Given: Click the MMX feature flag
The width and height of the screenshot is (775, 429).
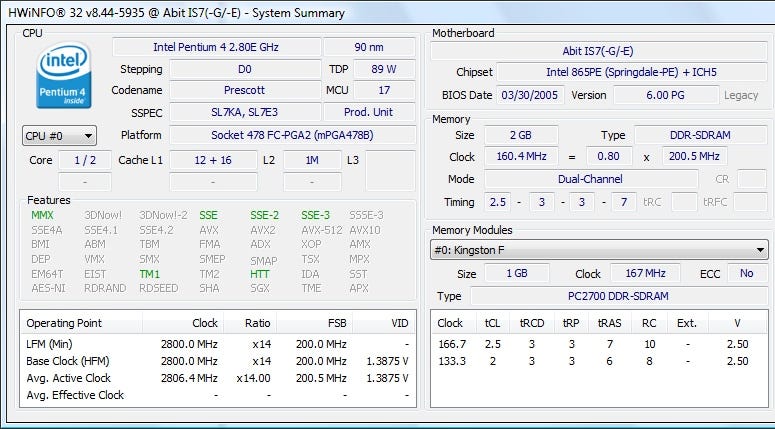Looking at the screenshot, I should point(42,215).
